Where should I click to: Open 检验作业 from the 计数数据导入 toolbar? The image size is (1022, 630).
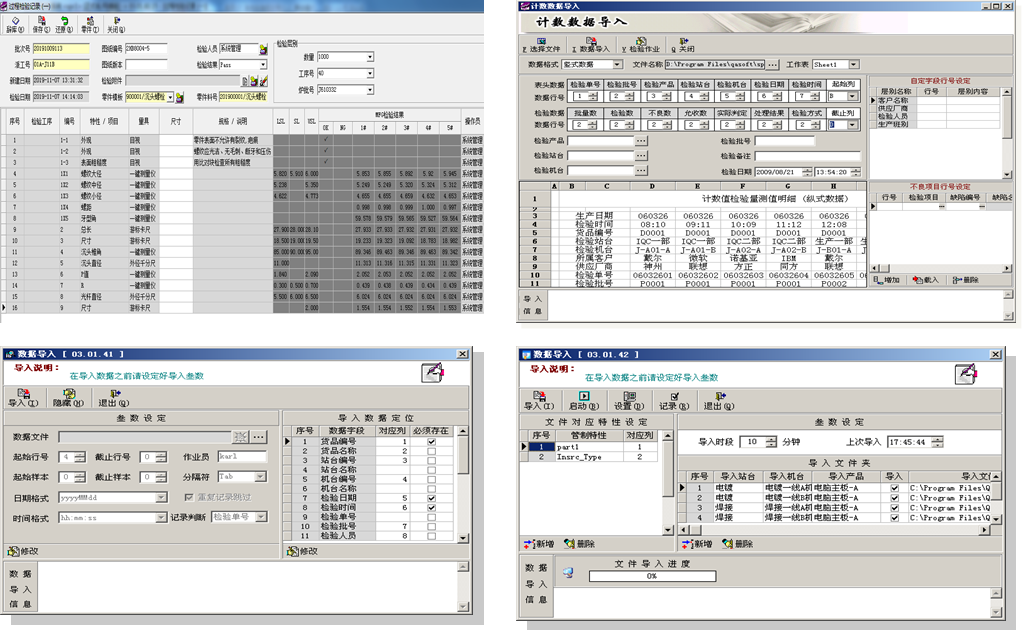tap(641, 45)
